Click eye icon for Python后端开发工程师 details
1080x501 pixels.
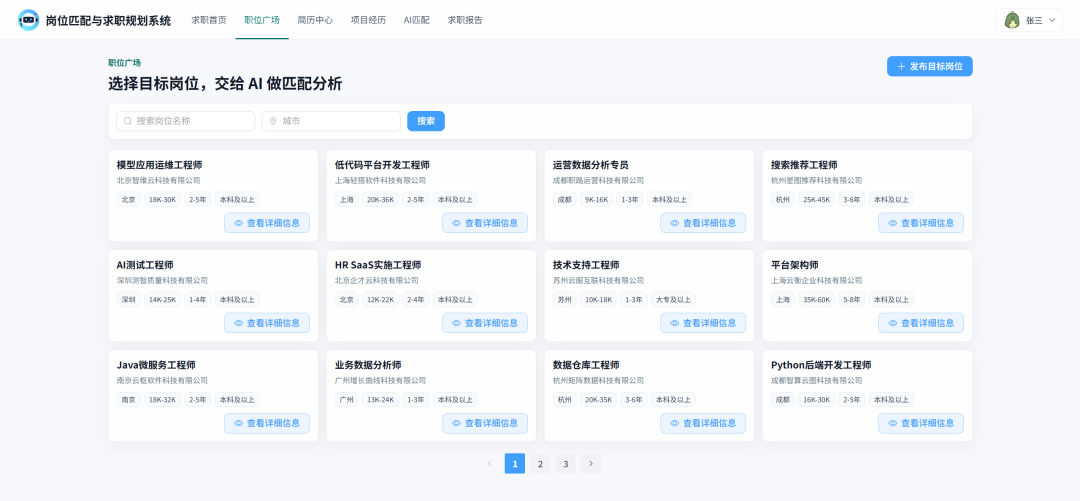coord(893,423)
